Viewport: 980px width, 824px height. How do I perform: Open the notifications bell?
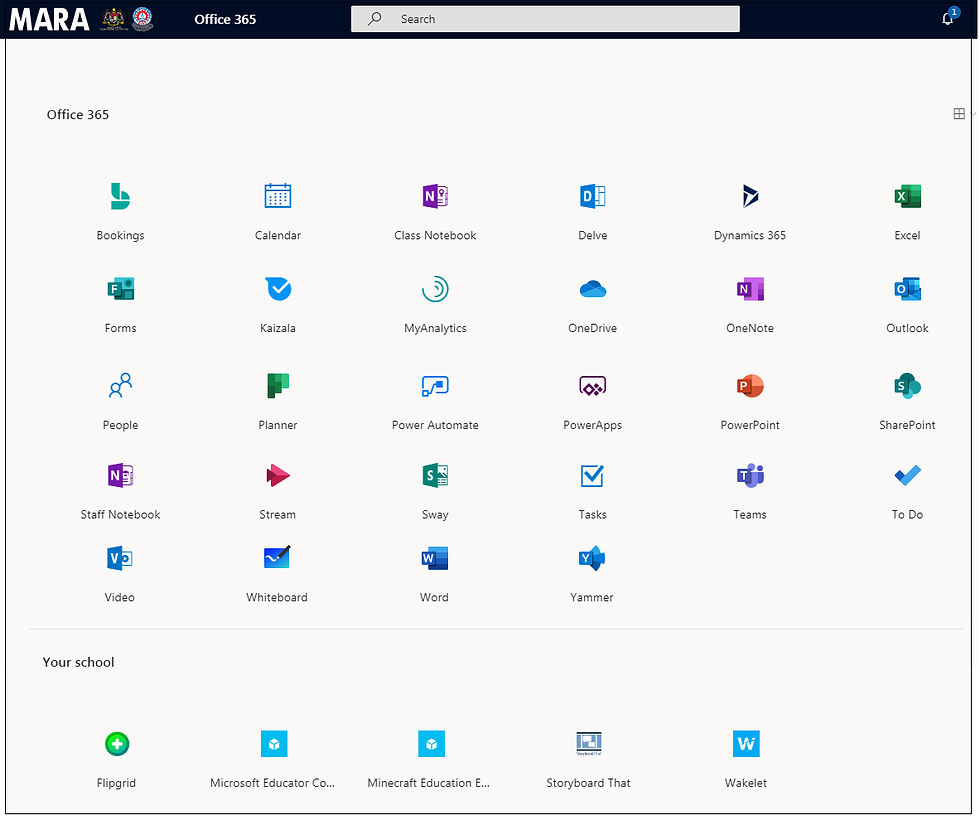click(x=948, y=19)
